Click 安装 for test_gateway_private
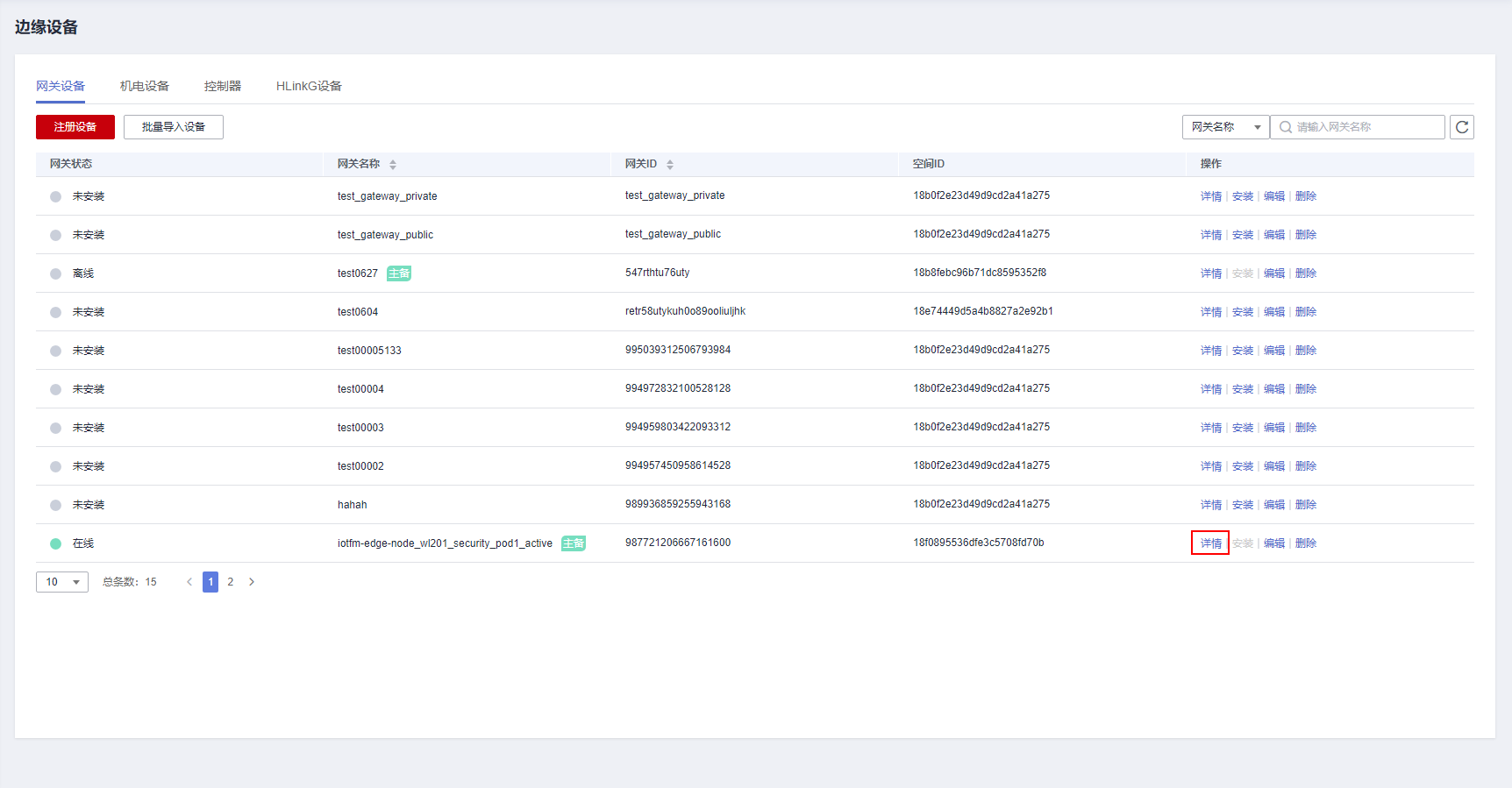 1243,196
